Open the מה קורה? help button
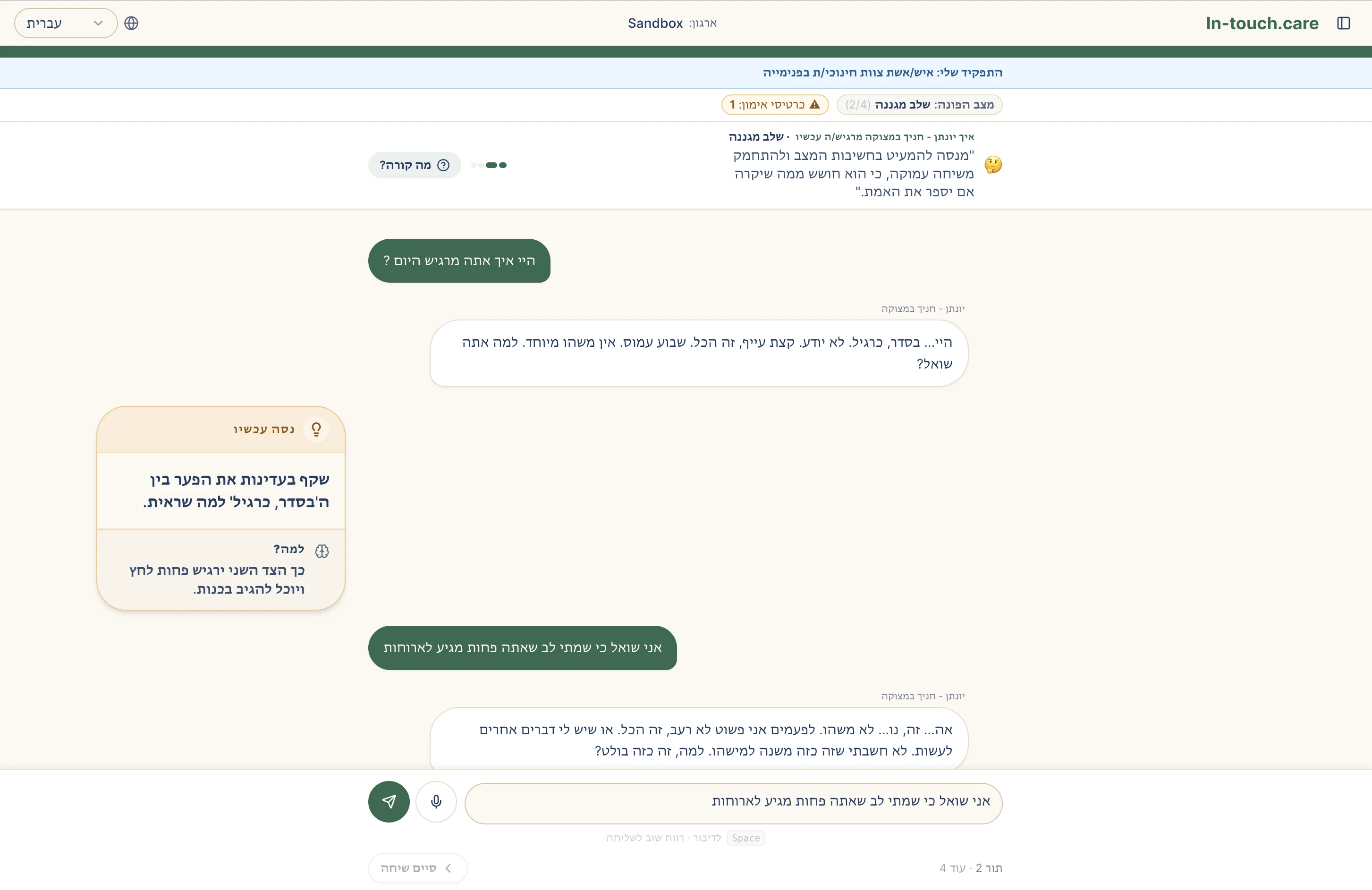The image size is (1372, 890). point(415,165)
